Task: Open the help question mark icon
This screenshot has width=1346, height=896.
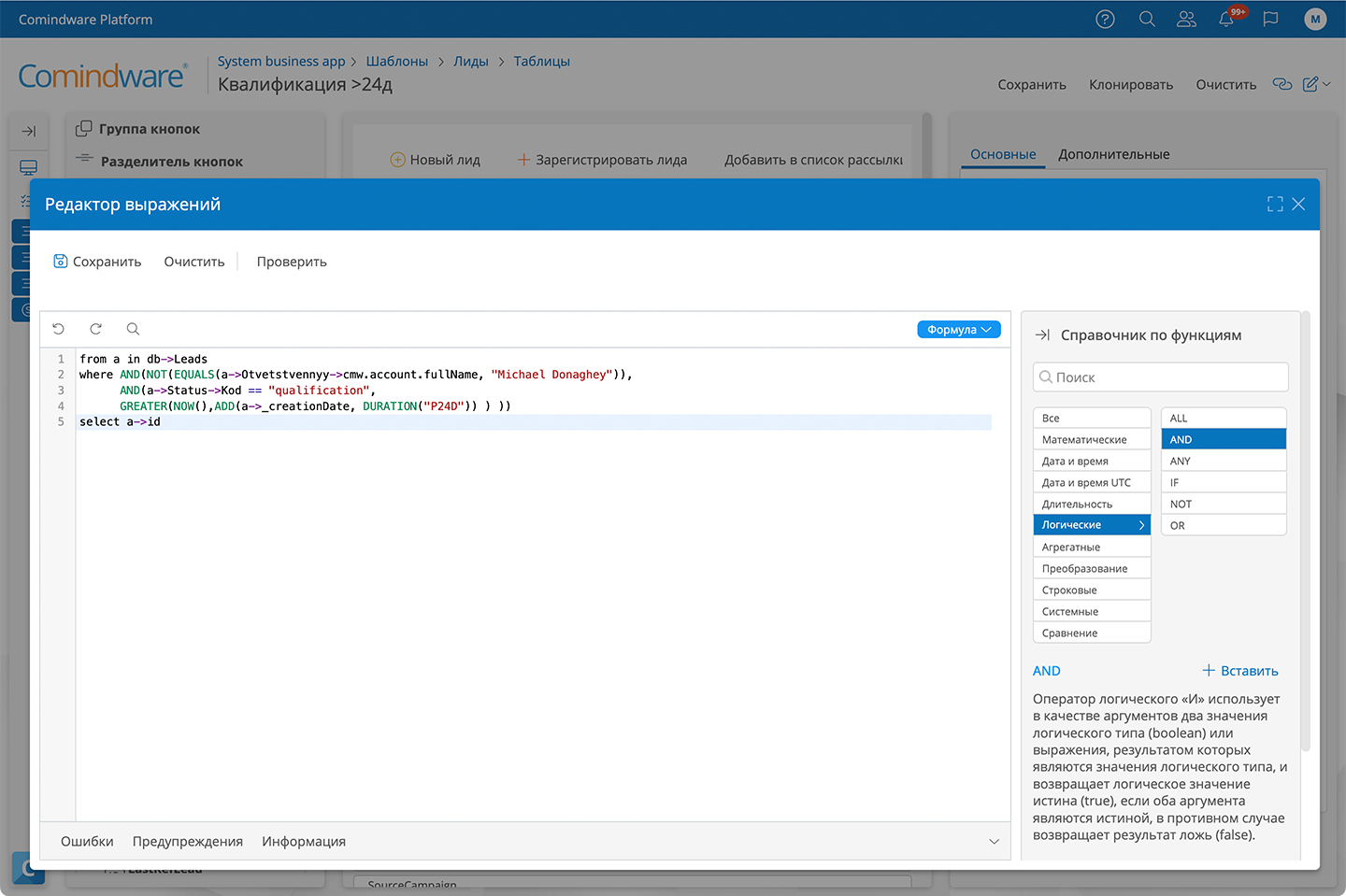Action: click(1105, 20)
